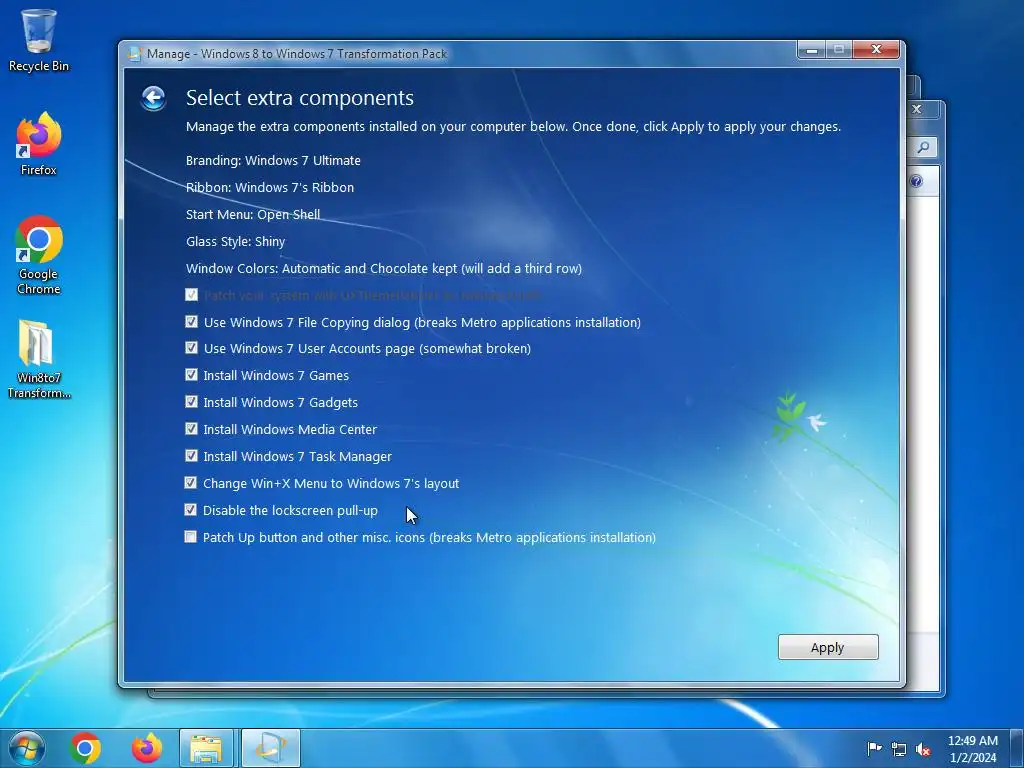Viewport: 1024px width, 768px height.
Task: Uncheck Install Windows 7 Task Manager
Action: point(191,456)
